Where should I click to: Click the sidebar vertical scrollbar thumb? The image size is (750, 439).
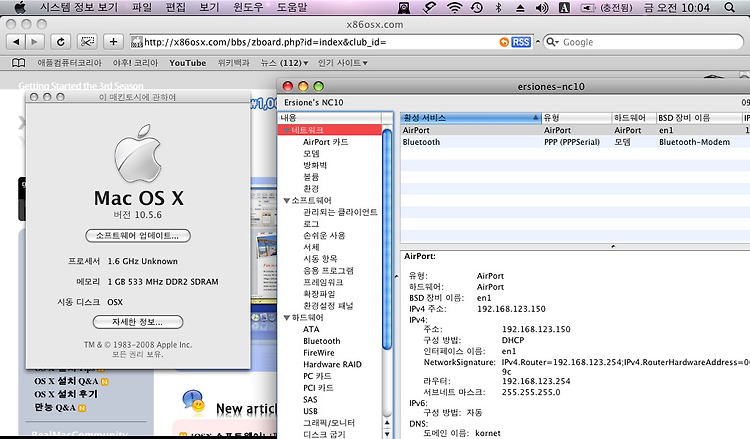(387, 239)
